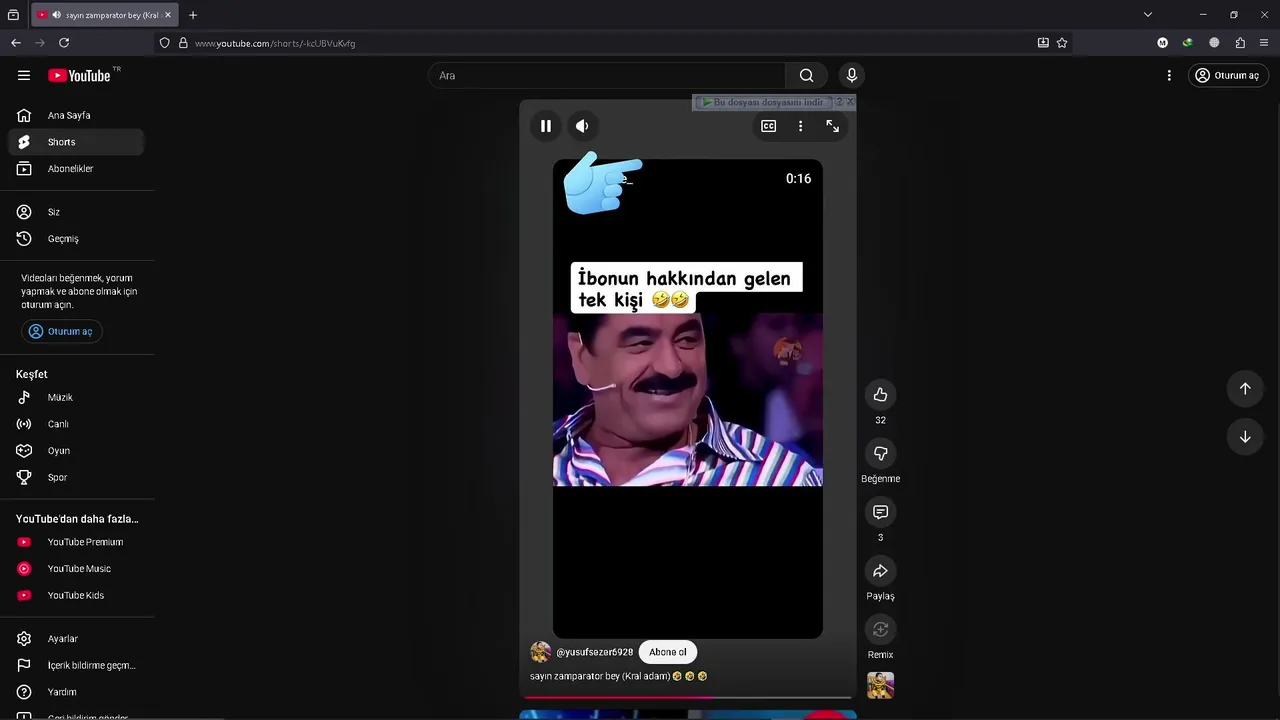Screen dimensions: 1280x720
Task: Select the sayın zamparator bey browser tab
Action: pyautogui.click(x=105, y=15)
